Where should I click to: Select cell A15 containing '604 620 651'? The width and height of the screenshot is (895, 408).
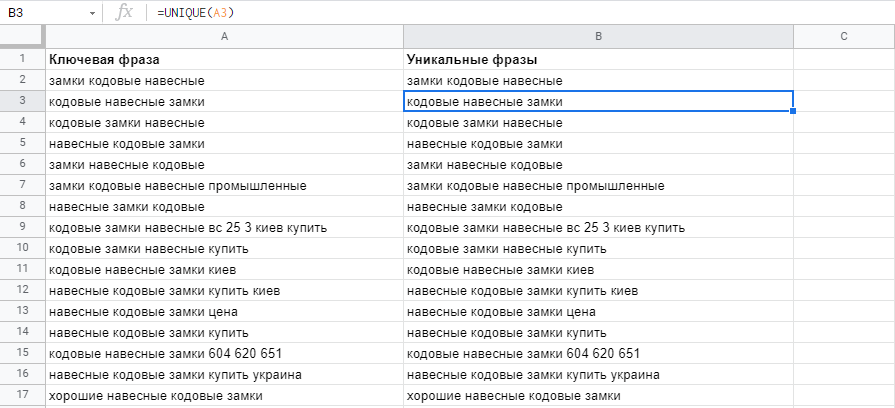(x=224, y=354)
